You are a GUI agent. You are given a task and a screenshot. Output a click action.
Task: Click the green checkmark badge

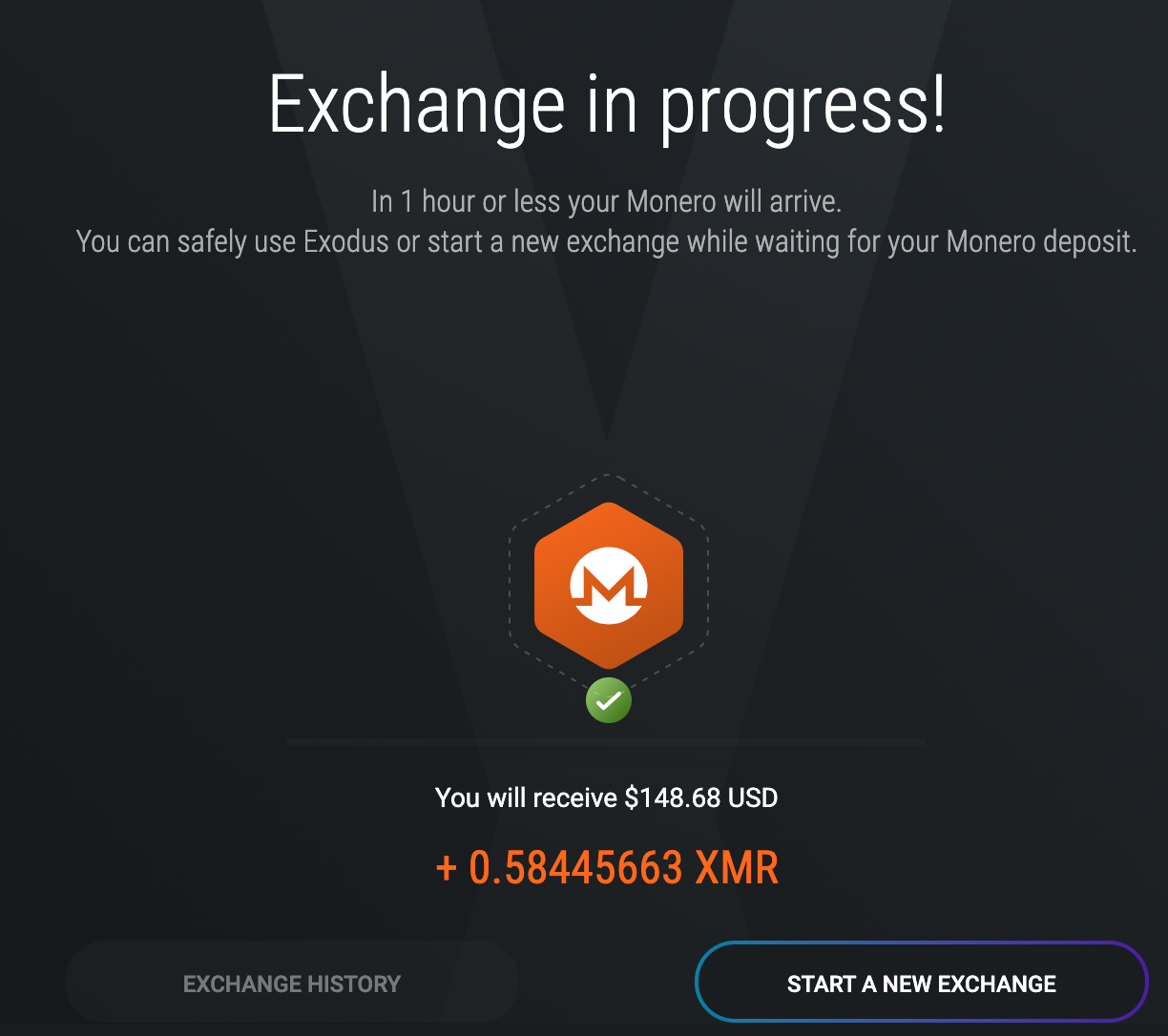[x=609, y=700]
